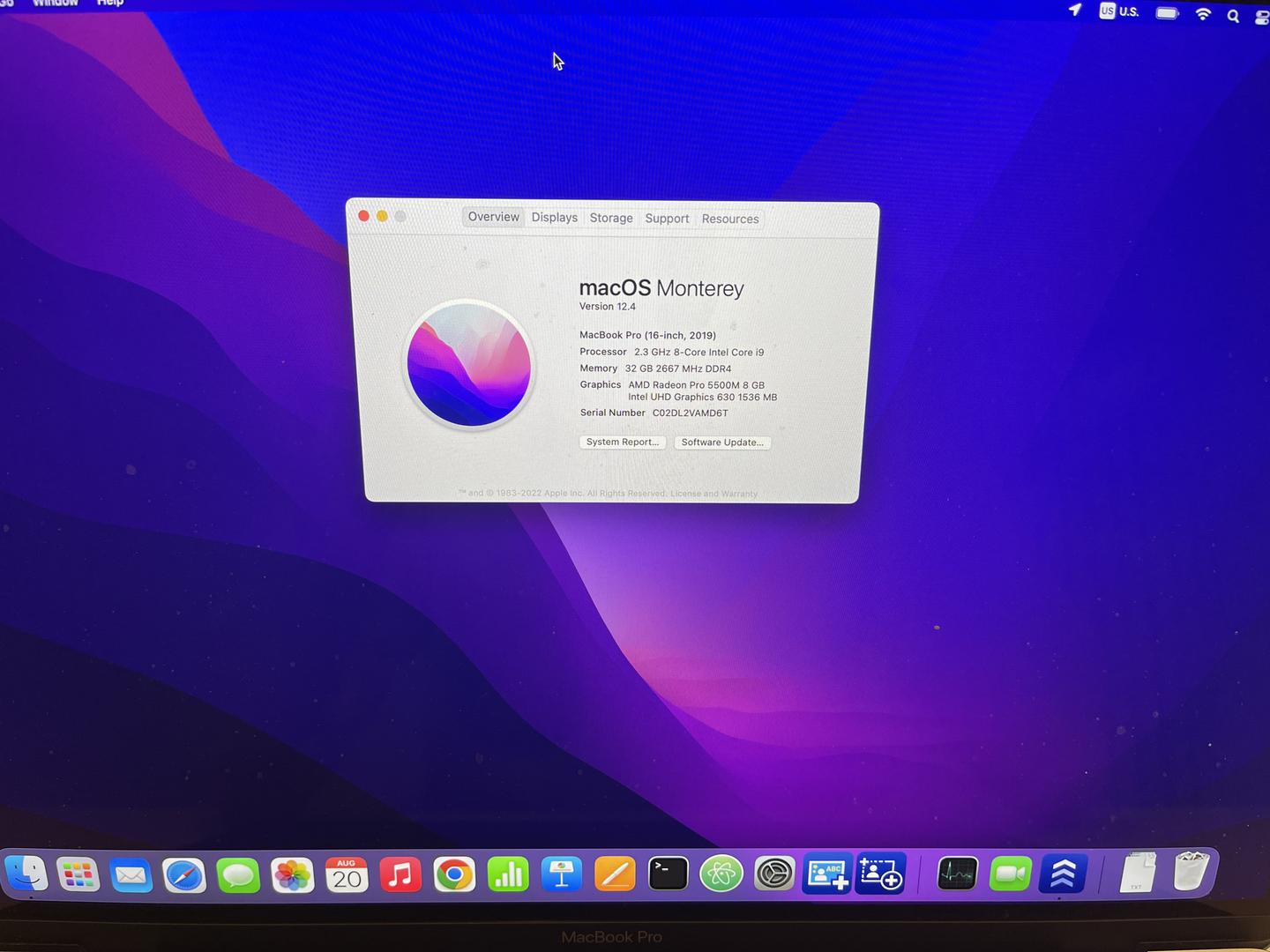Open System Preferences in the Dock

(x=774, y=874)
